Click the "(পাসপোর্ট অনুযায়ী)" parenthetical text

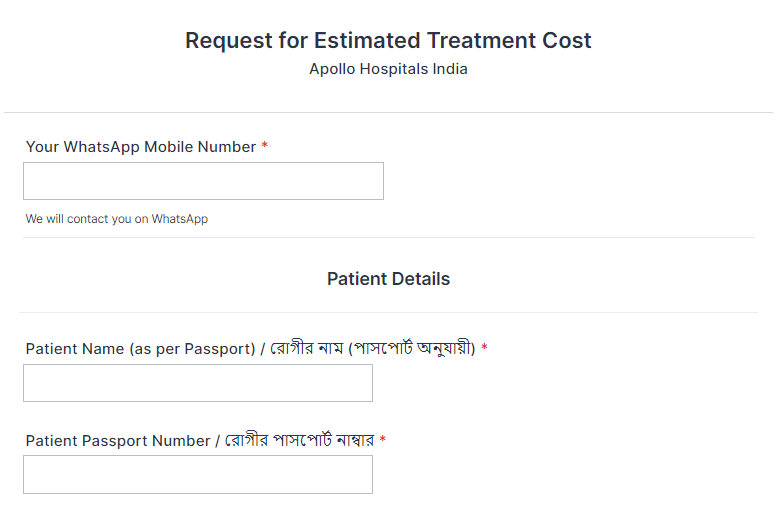[412, 349]
